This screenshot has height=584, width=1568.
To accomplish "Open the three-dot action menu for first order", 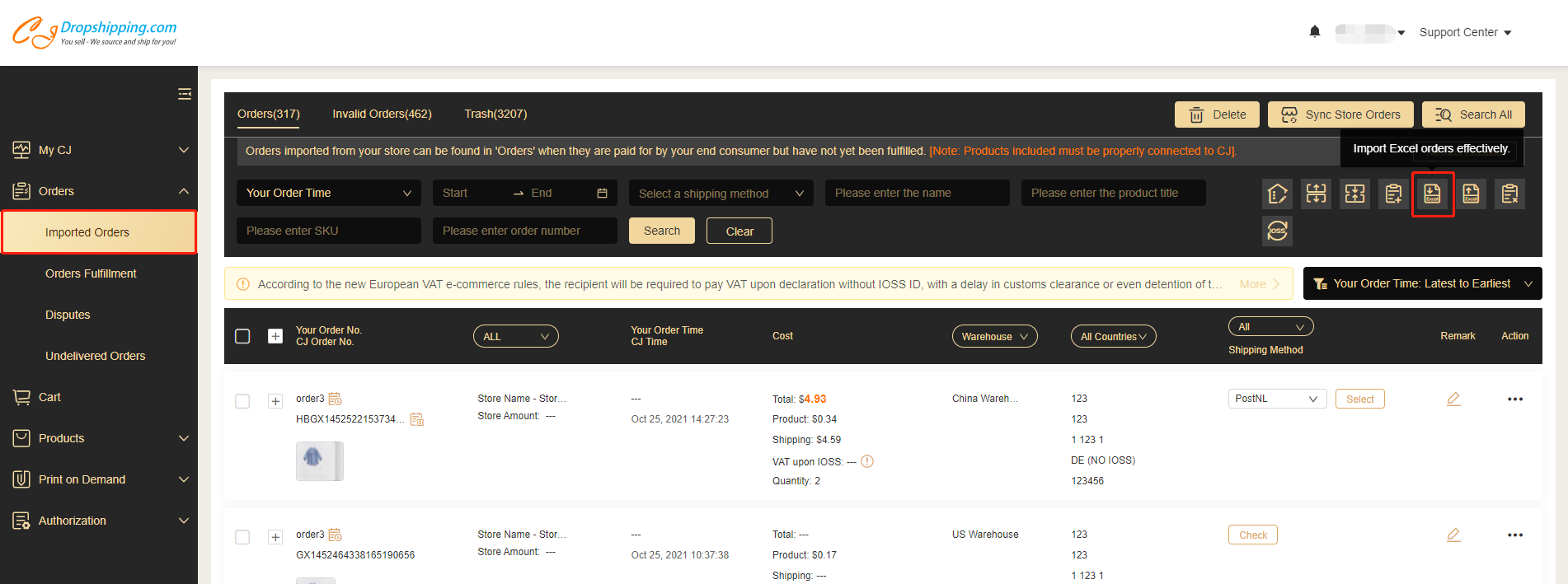I will (1514, 399).
